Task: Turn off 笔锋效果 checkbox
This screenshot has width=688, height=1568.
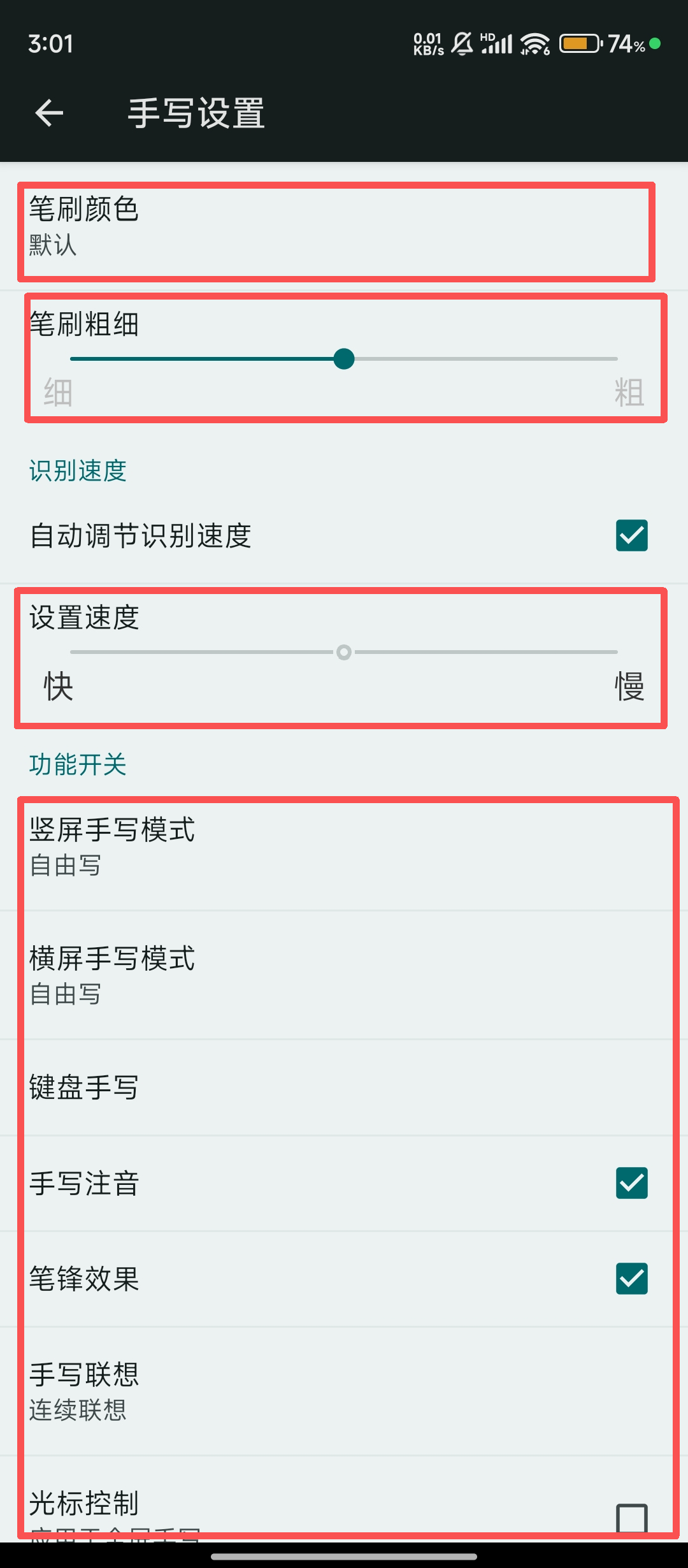Action: coord(631,1279)
